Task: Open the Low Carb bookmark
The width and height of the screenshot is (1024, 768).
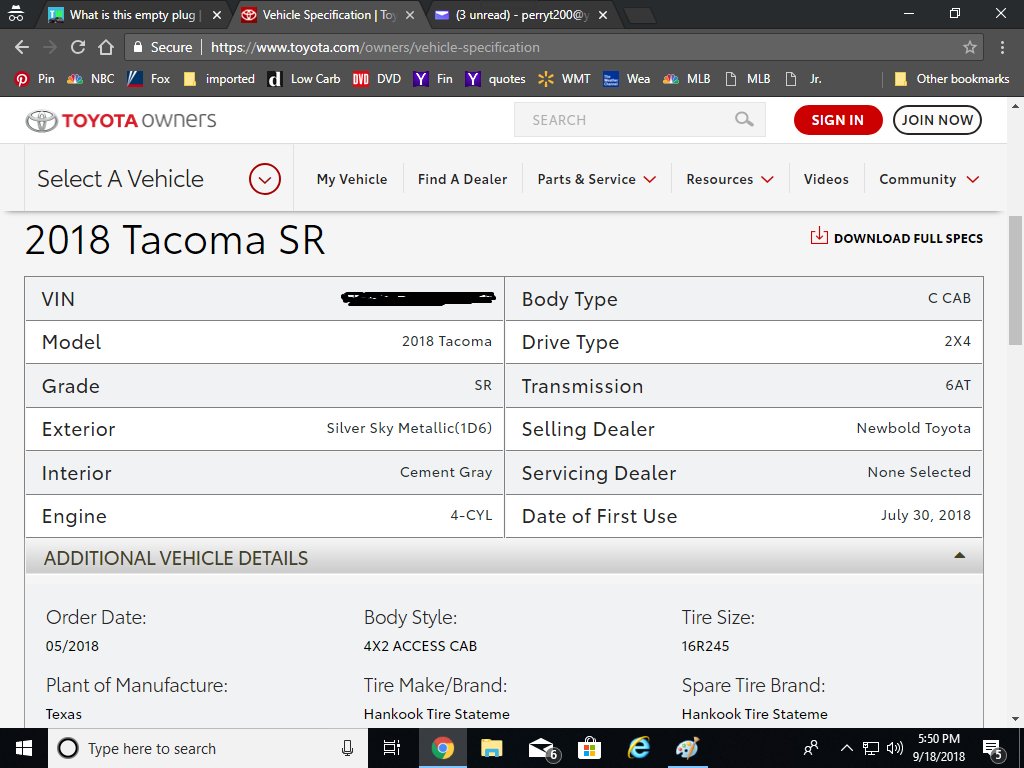Action: point(304,79)
